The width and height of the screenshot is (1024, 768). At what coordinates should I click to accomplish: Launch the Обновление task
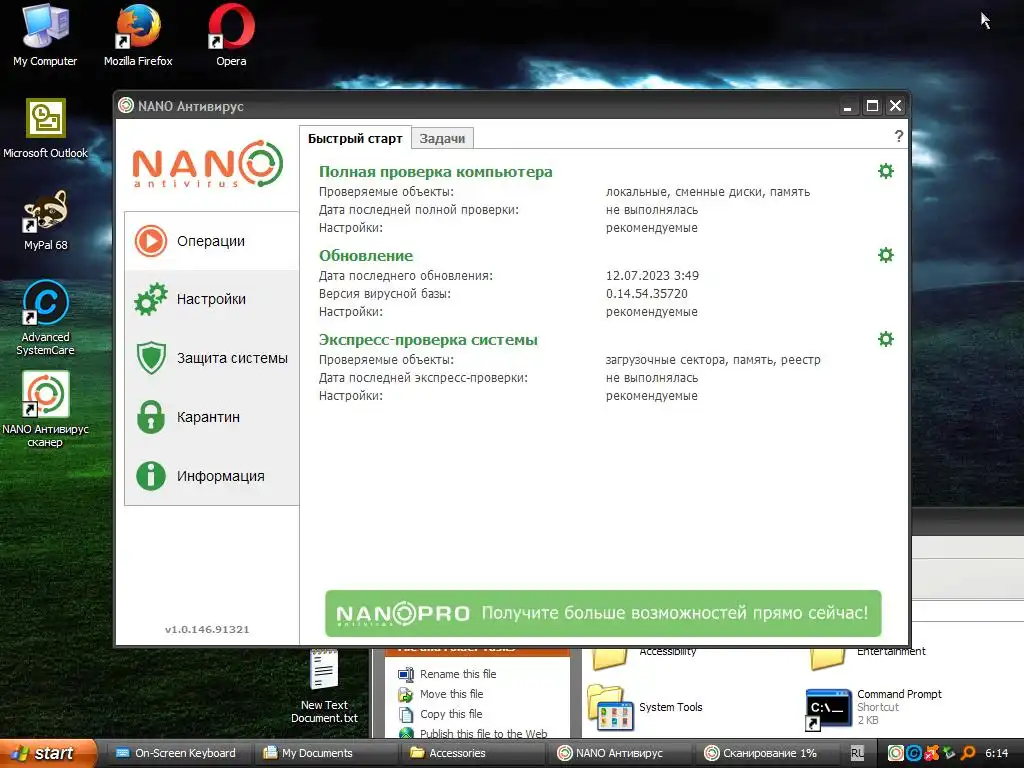click(x=366, y=255)
